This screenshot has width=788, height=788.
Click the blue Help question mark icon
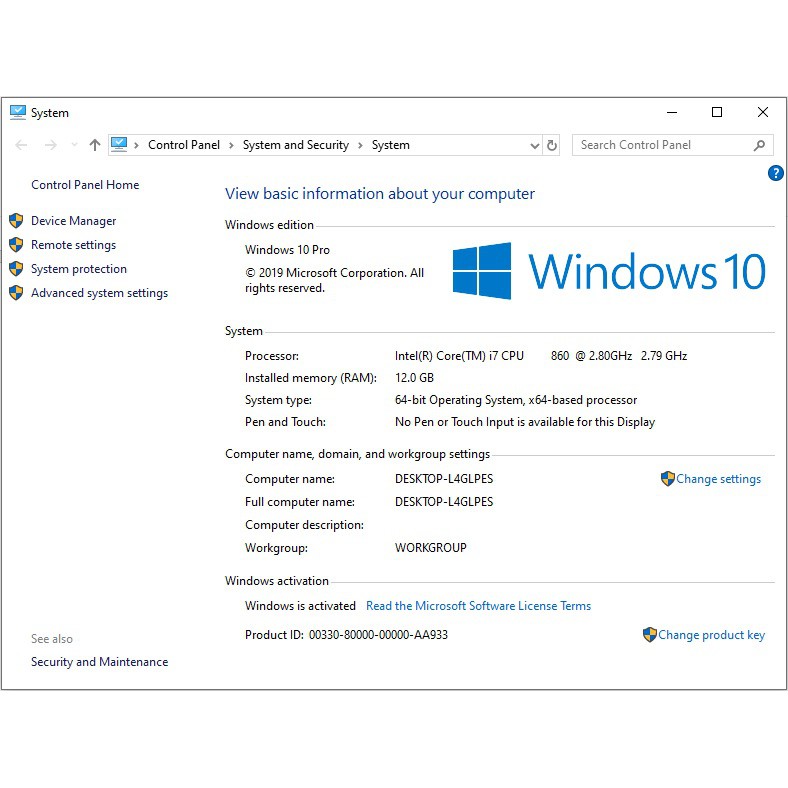[775, 173]
